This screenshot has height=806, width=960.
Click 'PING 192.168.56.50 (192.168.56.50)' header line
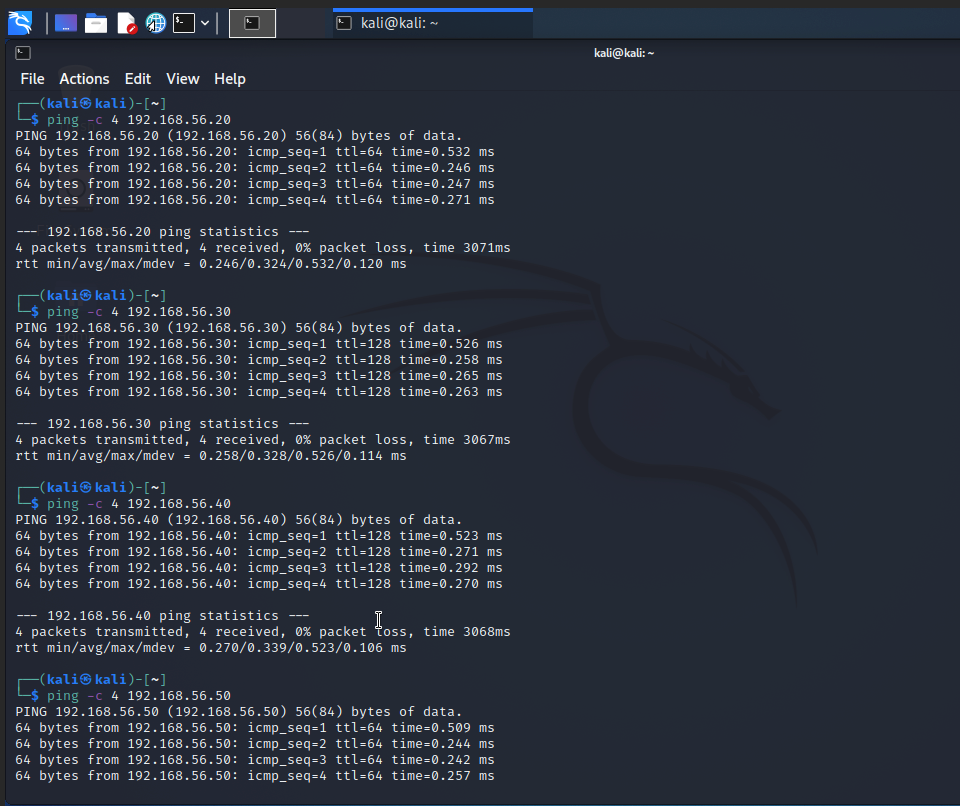(x=239, y=712)
